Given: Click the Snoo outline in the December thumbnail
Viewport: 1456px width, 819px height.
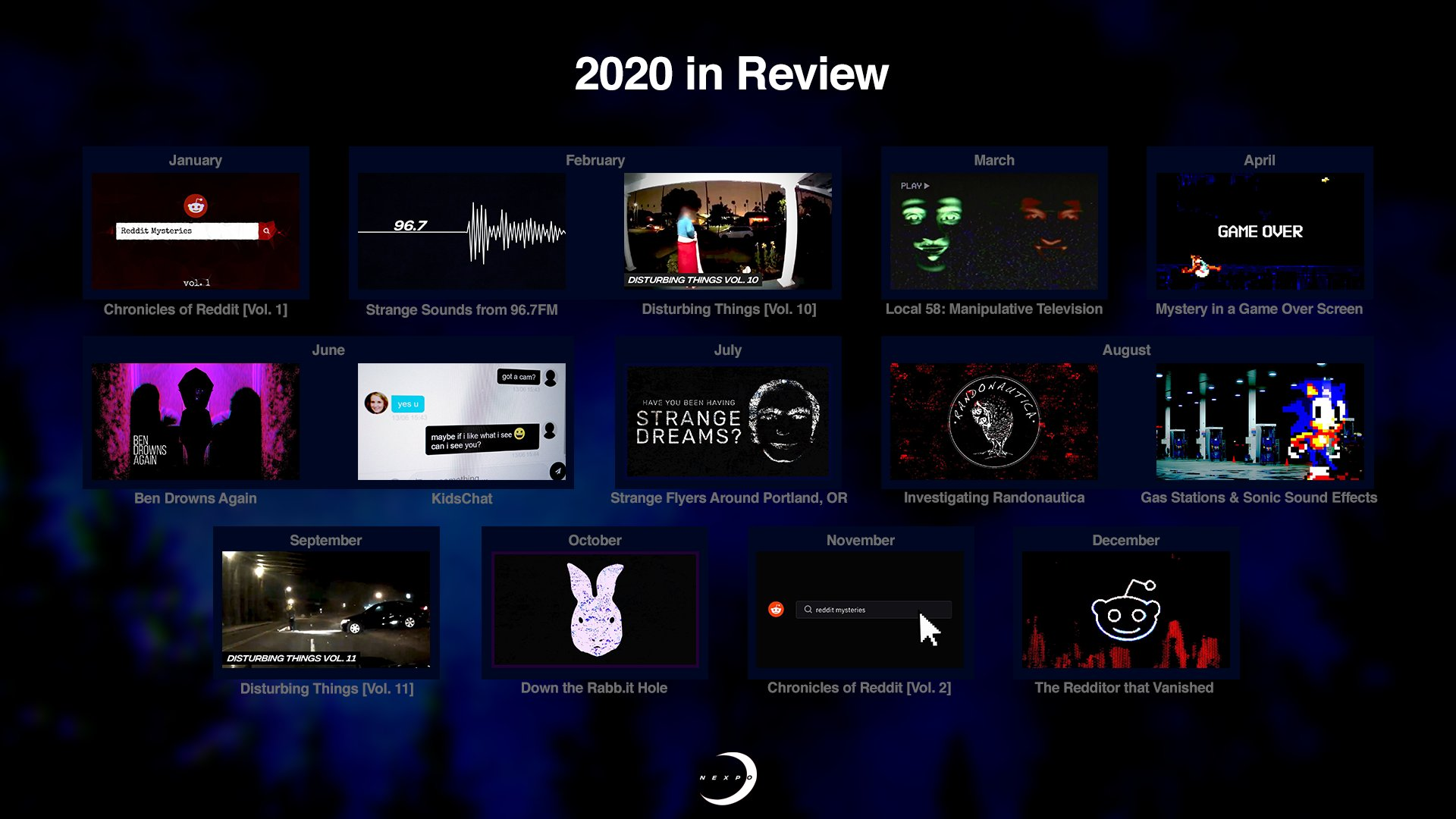Looking at the screenshot, I should [1126, 610].
